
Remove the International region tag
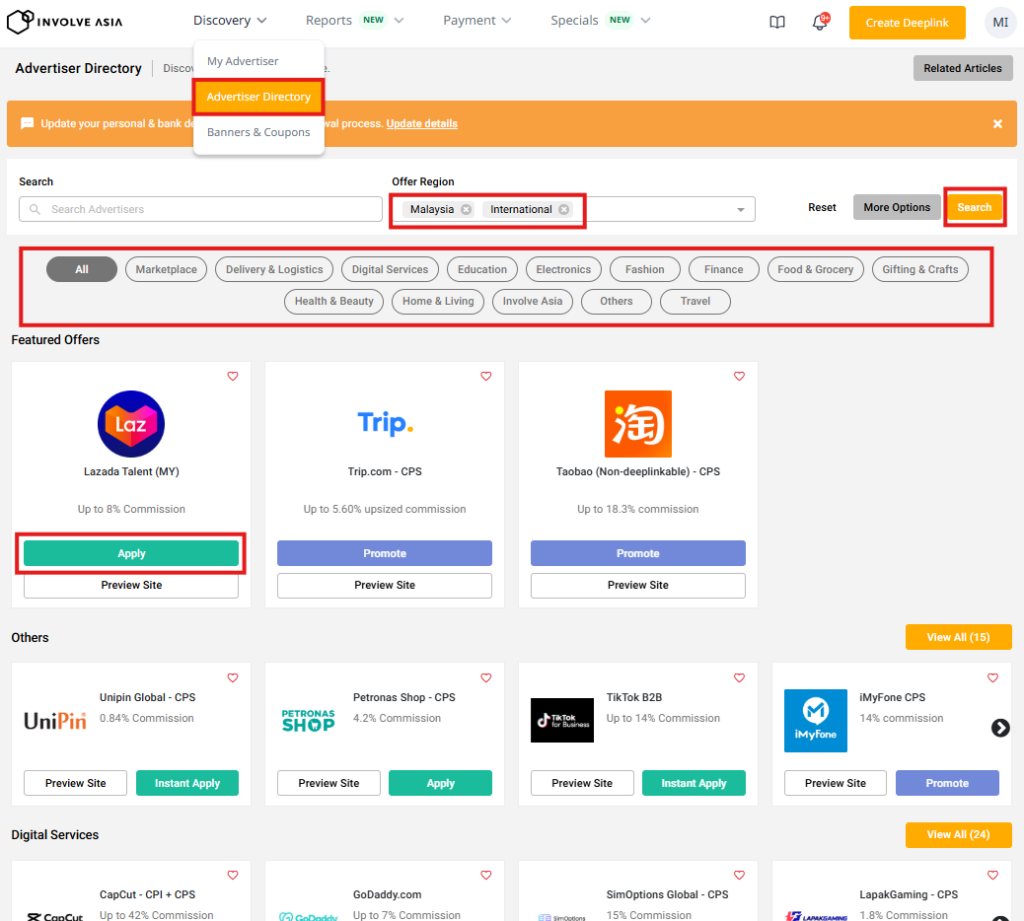pyautogui.click(x=564, y=210)
